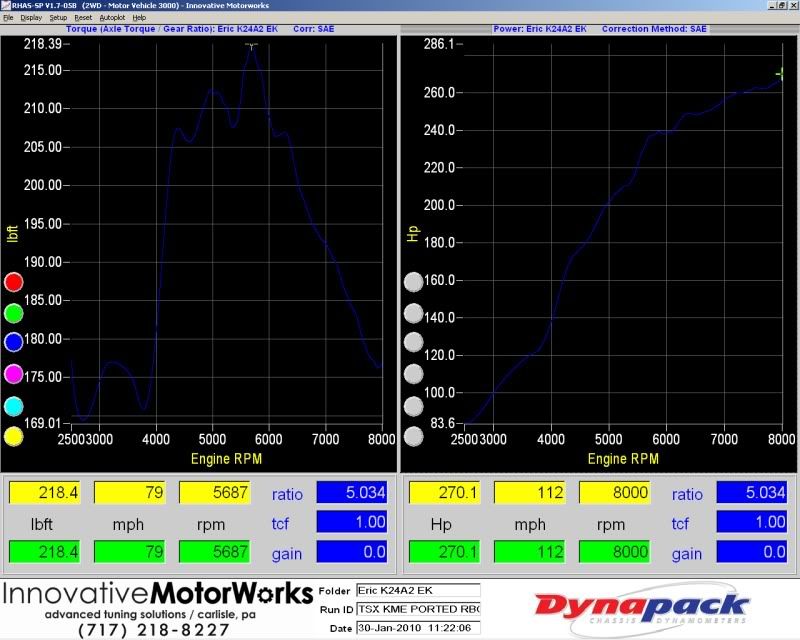Click the power panel gain value 0.0
Screen dimensions: 800x640
point(752,552)
